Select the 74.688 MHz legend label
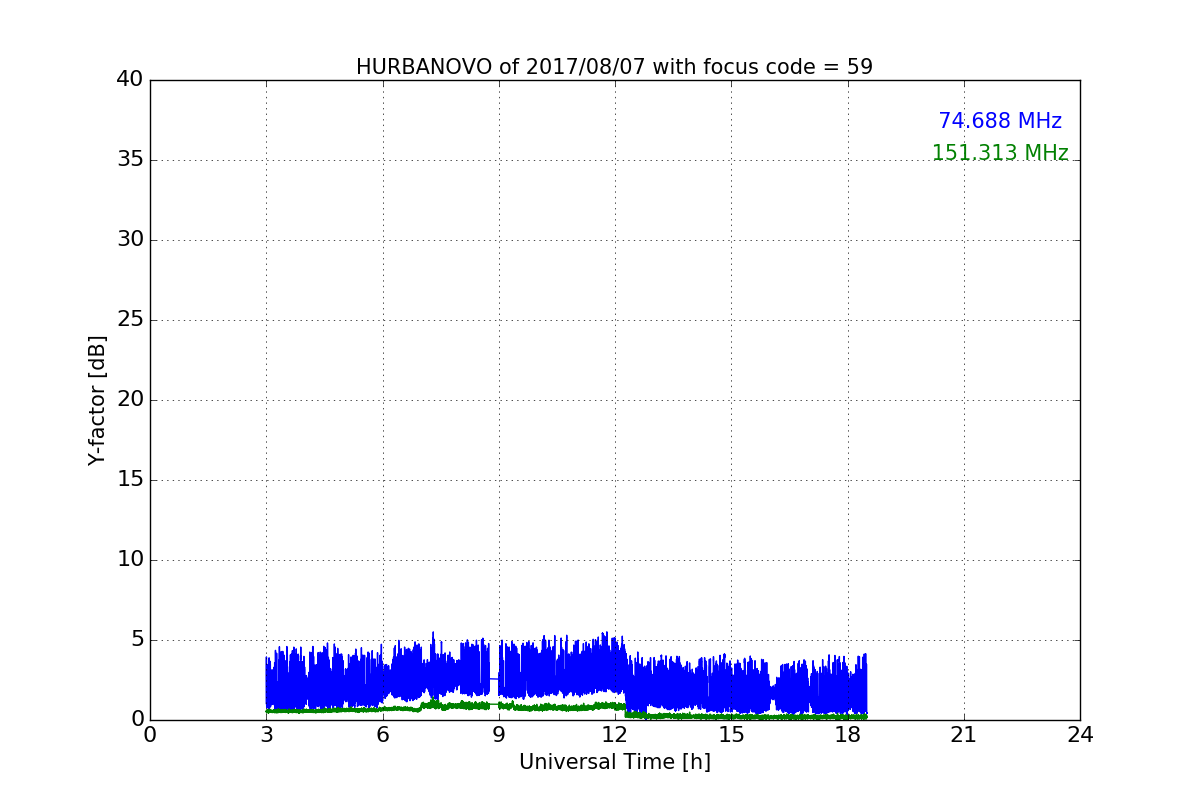Screen dimensions: 1200x800 tap(1000, 121)
